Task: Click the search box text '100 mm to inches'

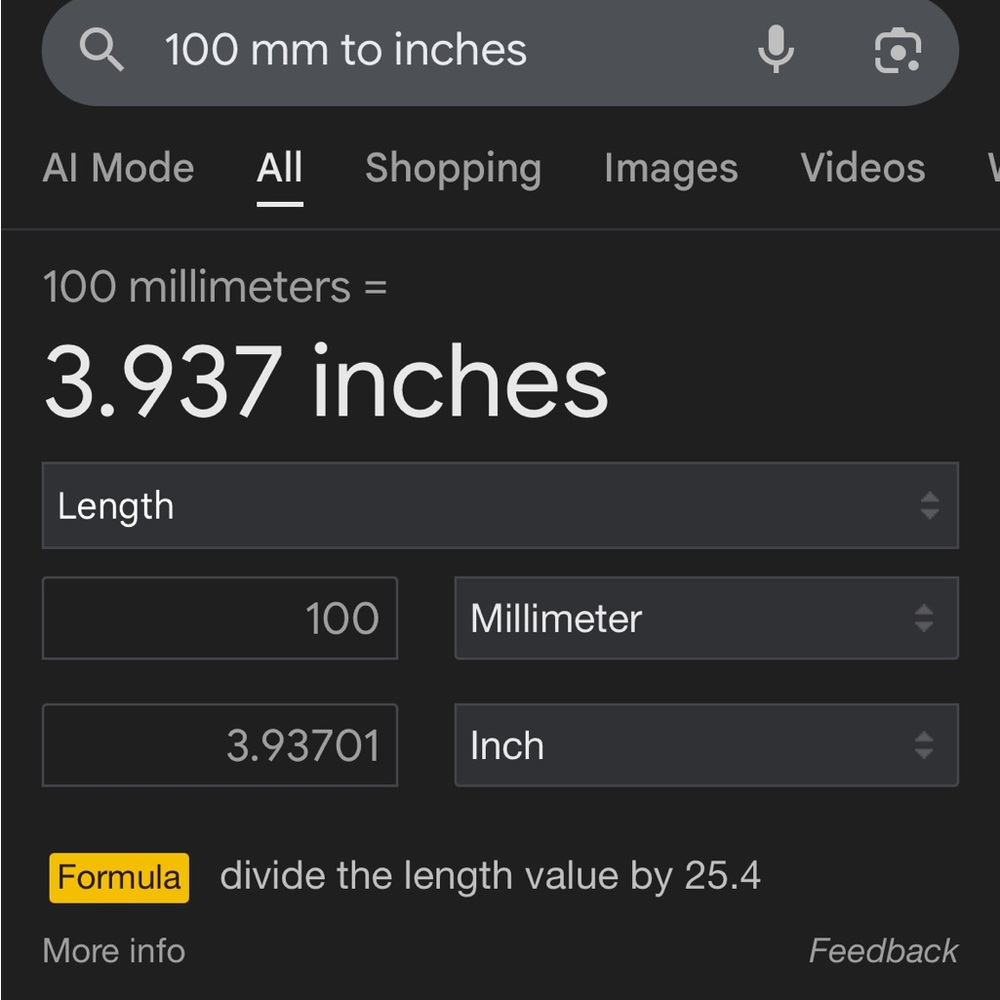Action: click(346, 50)
